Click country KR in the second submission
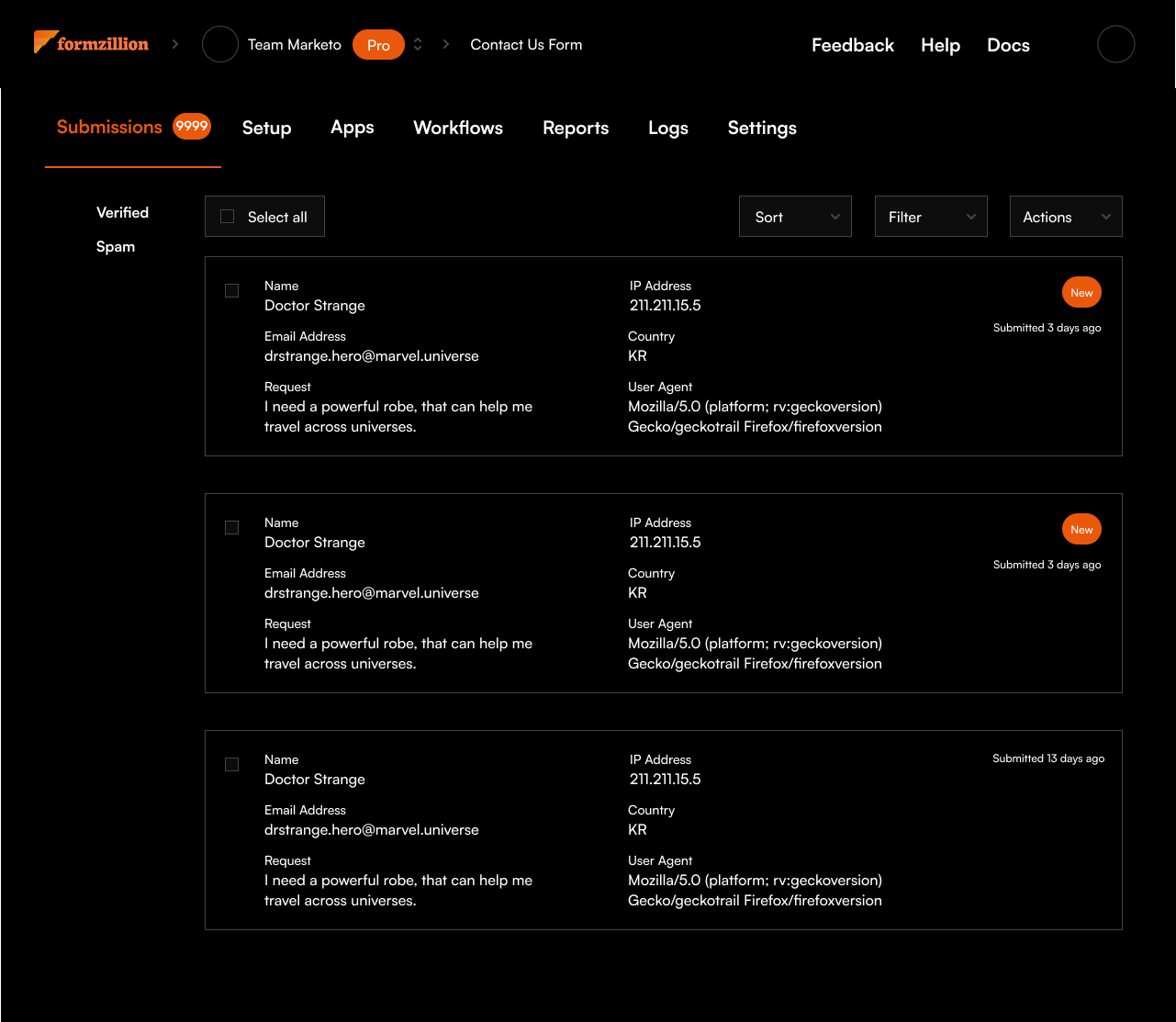 (637, 592)
